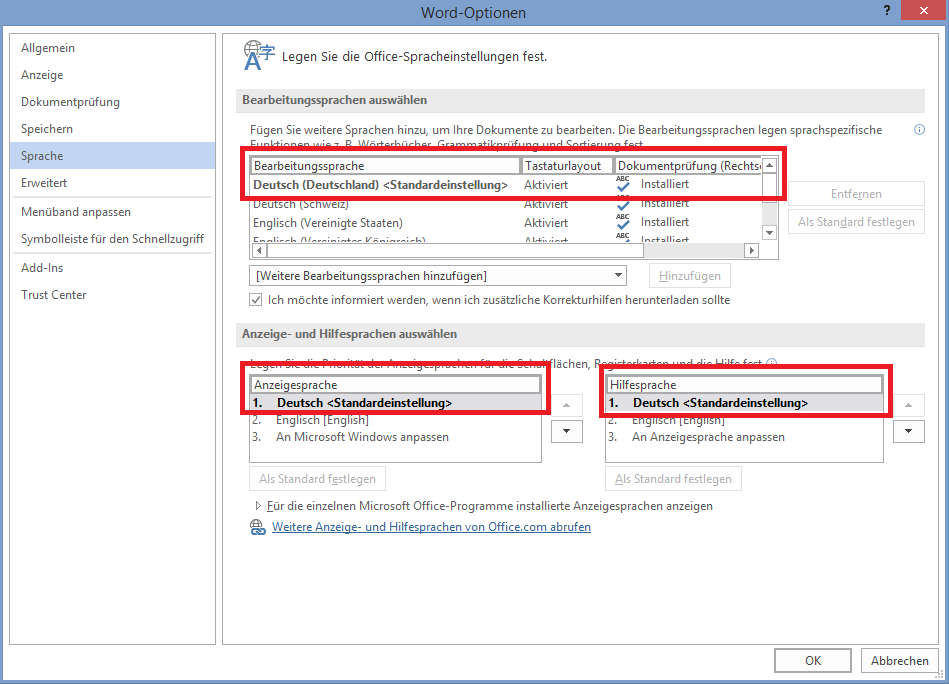The height and width of the screenshot is (684, 949).
Task: Click the horizontal scrollbar left arrow in language list
Action: [259, 250]
